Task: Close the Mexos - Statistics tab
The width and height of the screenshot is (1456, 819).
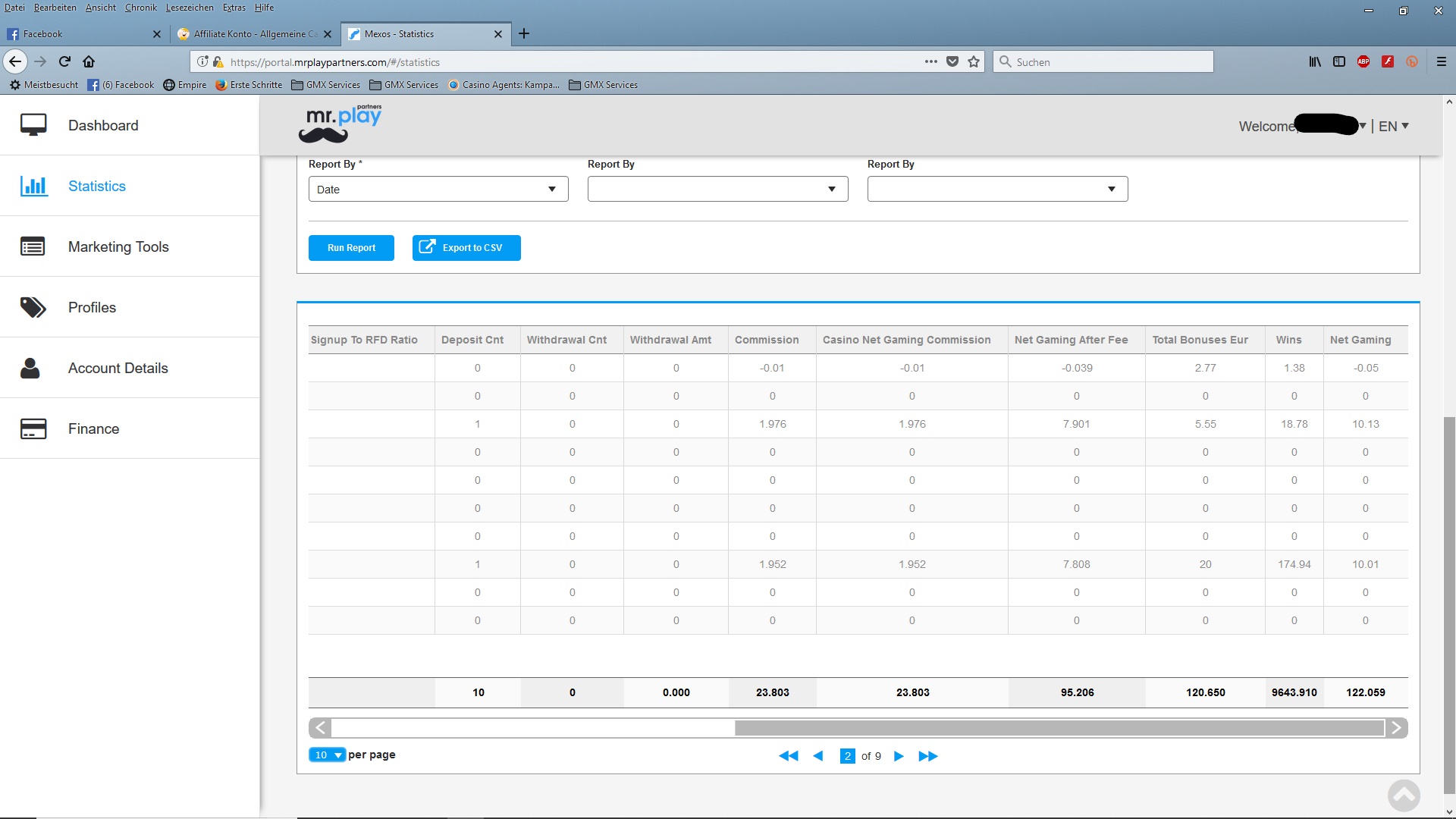Action: pos(498,34)
